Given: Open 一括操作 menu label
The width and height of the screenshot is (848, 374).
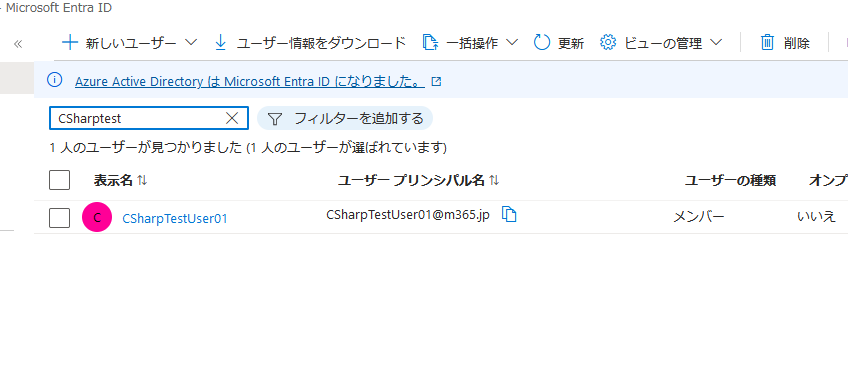Looking at the screenshot, I should (472, 43).
